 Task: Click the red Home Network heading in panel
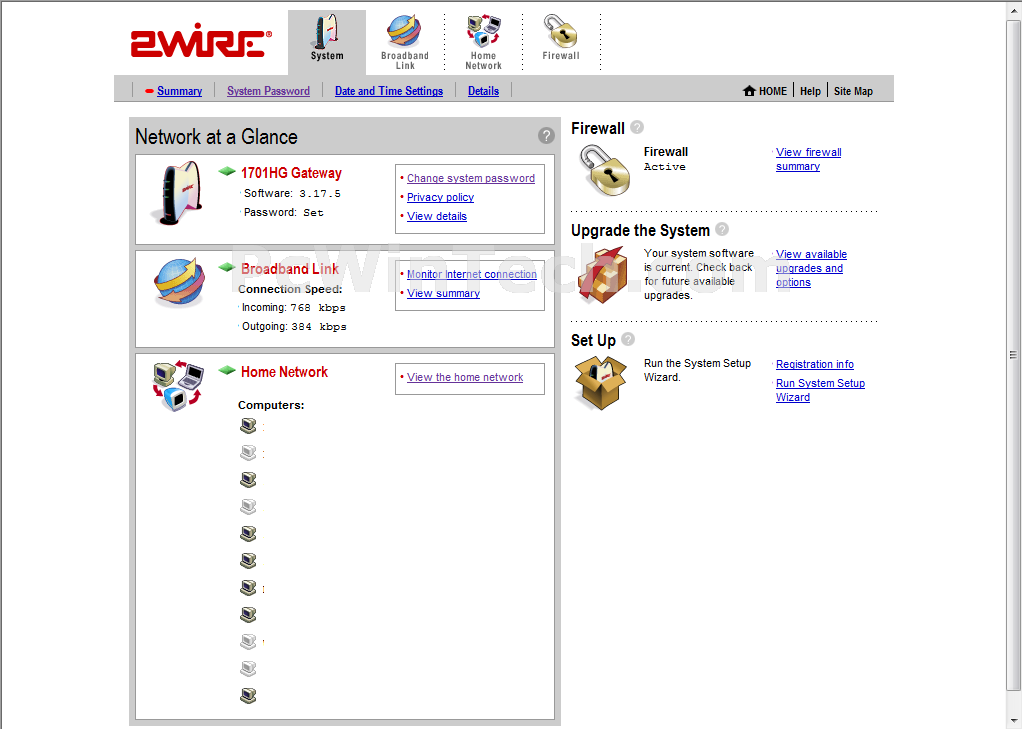284,372
